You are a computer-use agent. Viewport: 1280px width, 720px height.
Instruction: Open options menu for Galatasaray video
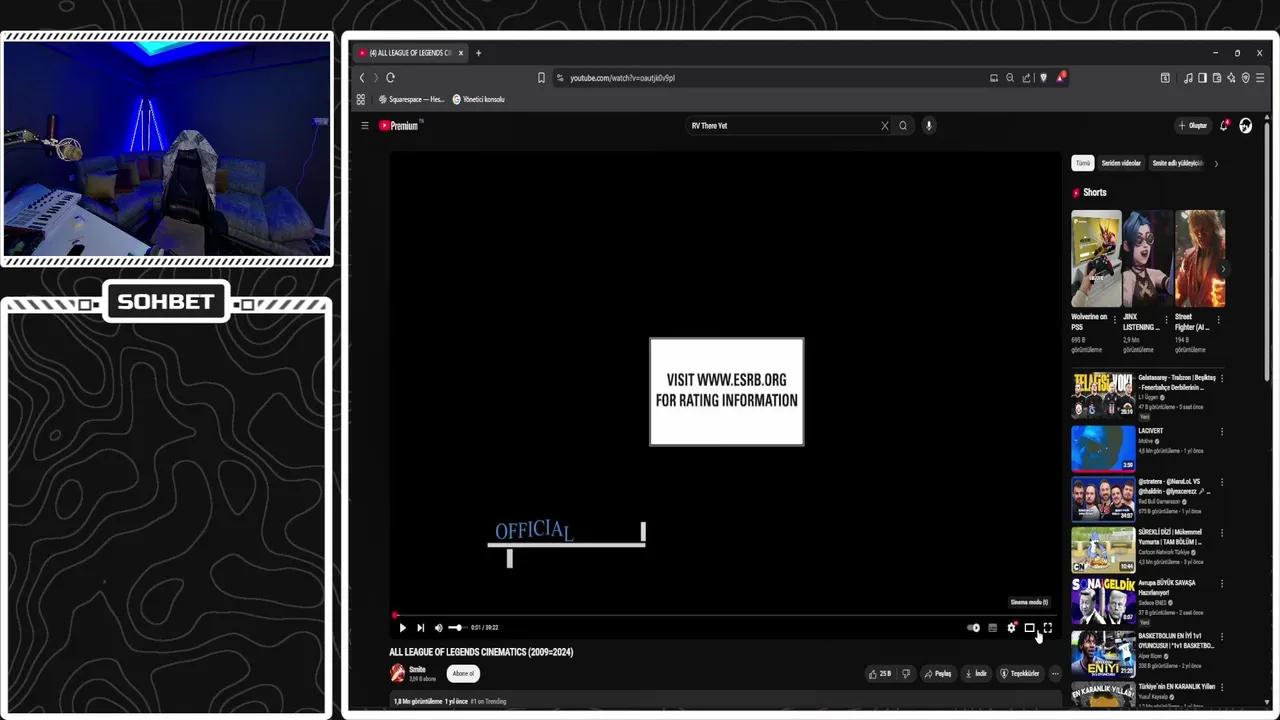coord(1222,378)
